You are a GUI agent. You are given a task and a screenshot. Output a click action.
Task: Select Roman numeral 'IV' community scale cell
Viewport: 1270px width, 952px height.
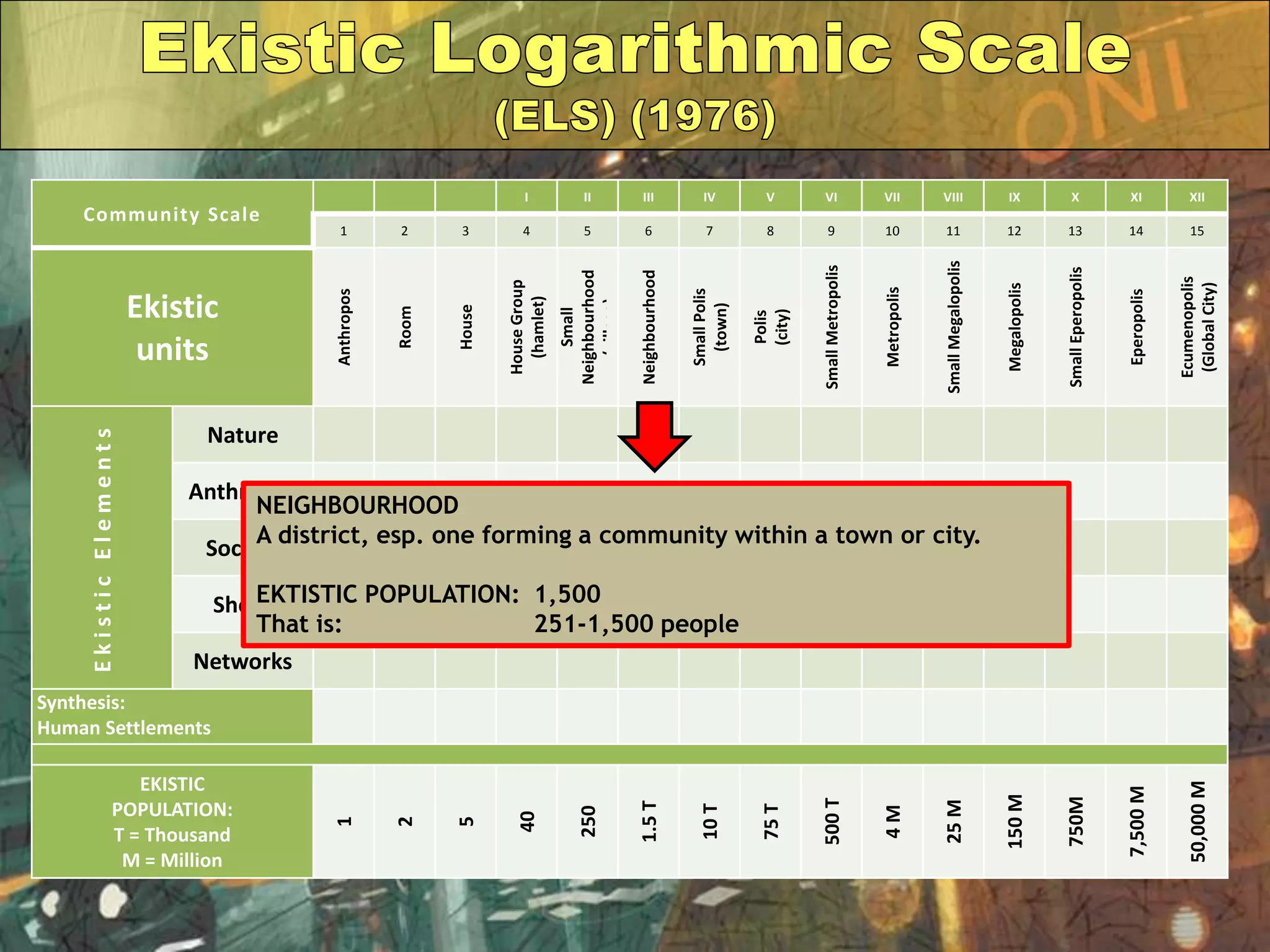[709, 197]
